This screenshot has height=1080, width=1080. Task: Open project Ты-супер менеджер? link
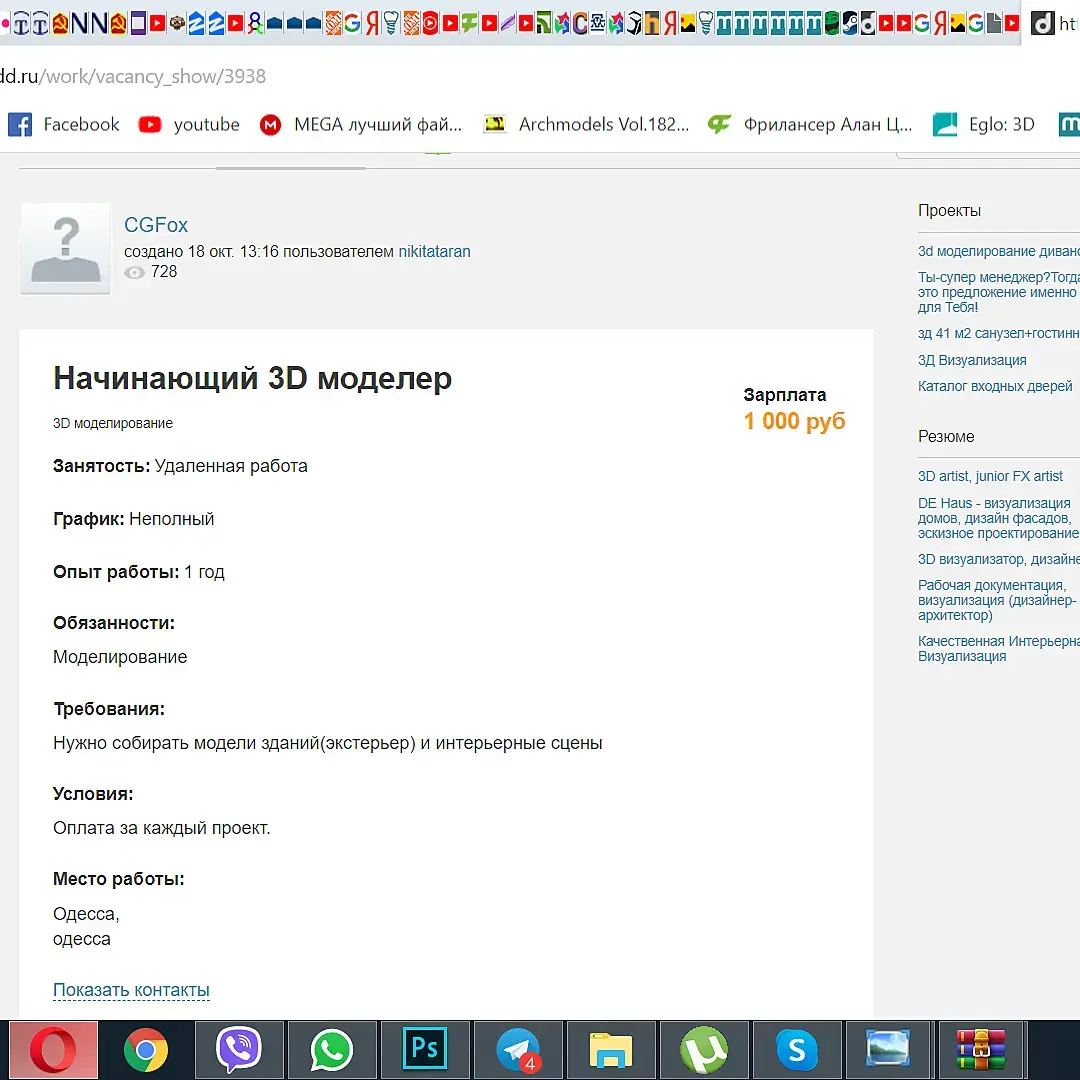click(x=999, y=292)
